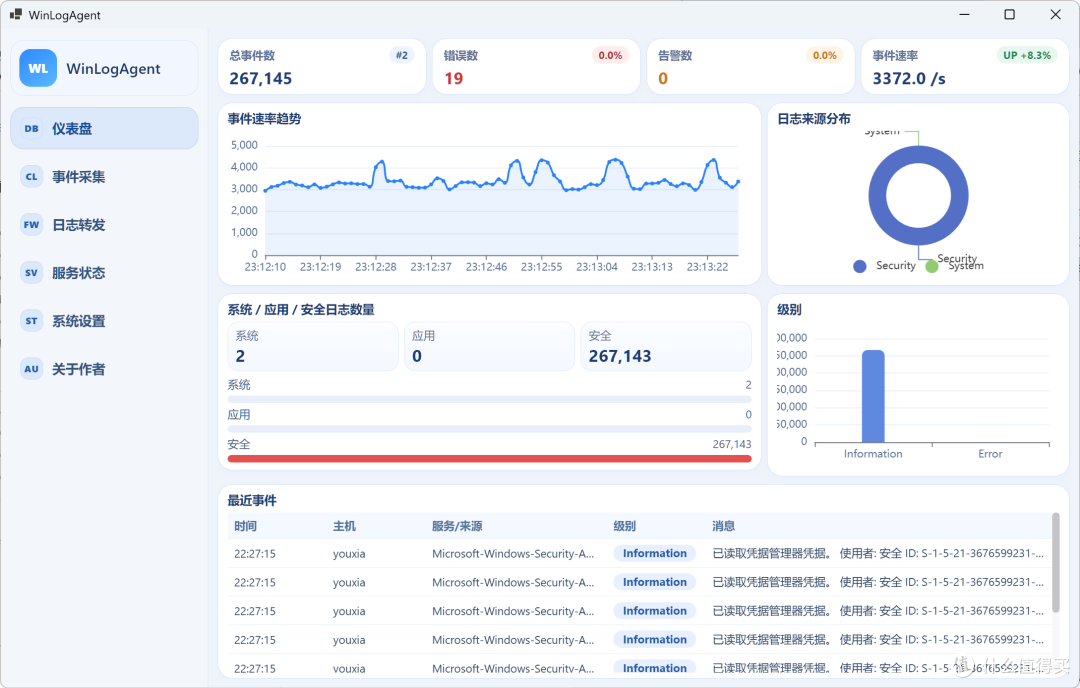Click the 最近事件 section title
The image size is (1080, 688).
(x=252, y=501)
